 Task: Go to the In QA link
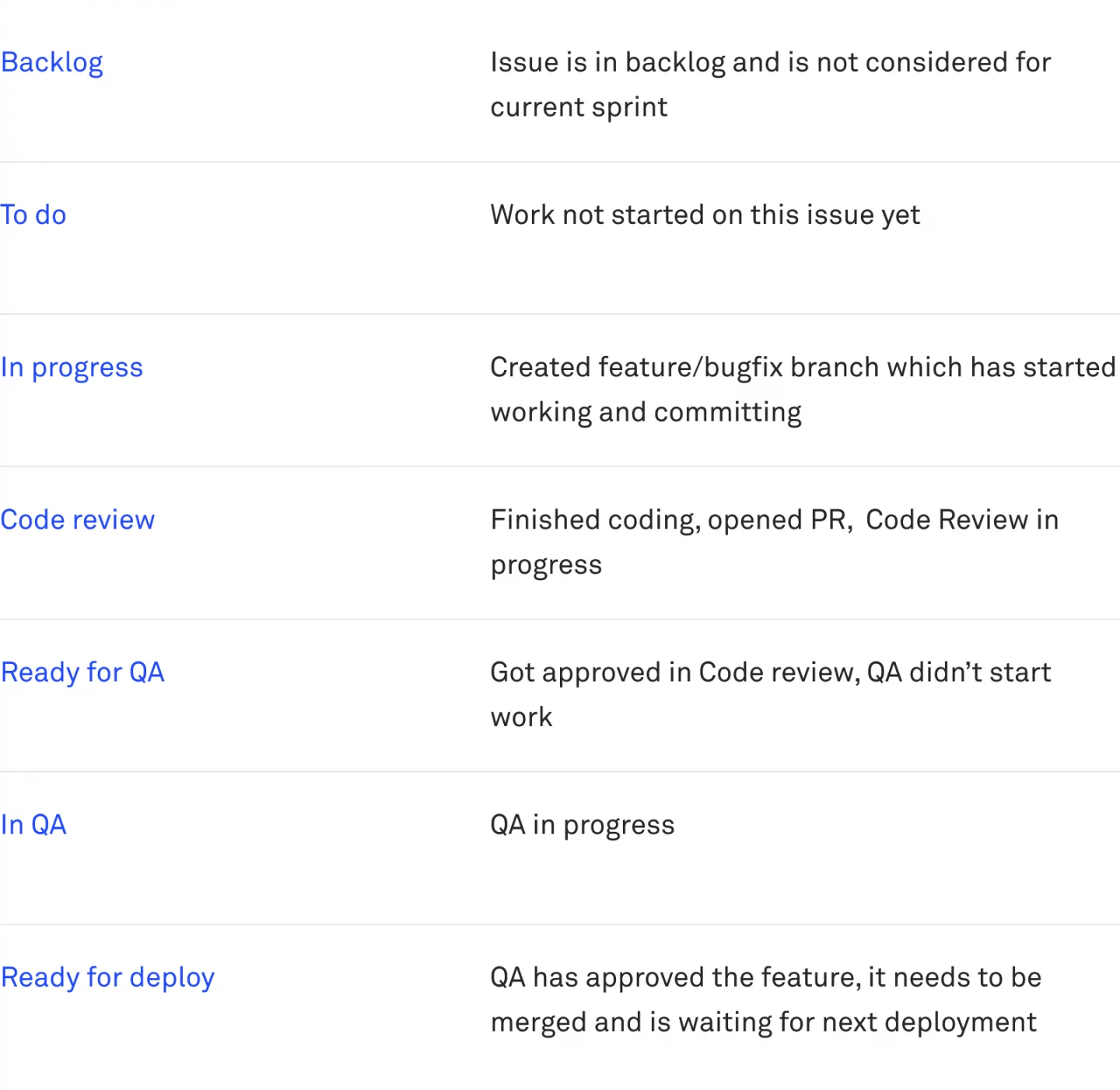pos(33,825)
